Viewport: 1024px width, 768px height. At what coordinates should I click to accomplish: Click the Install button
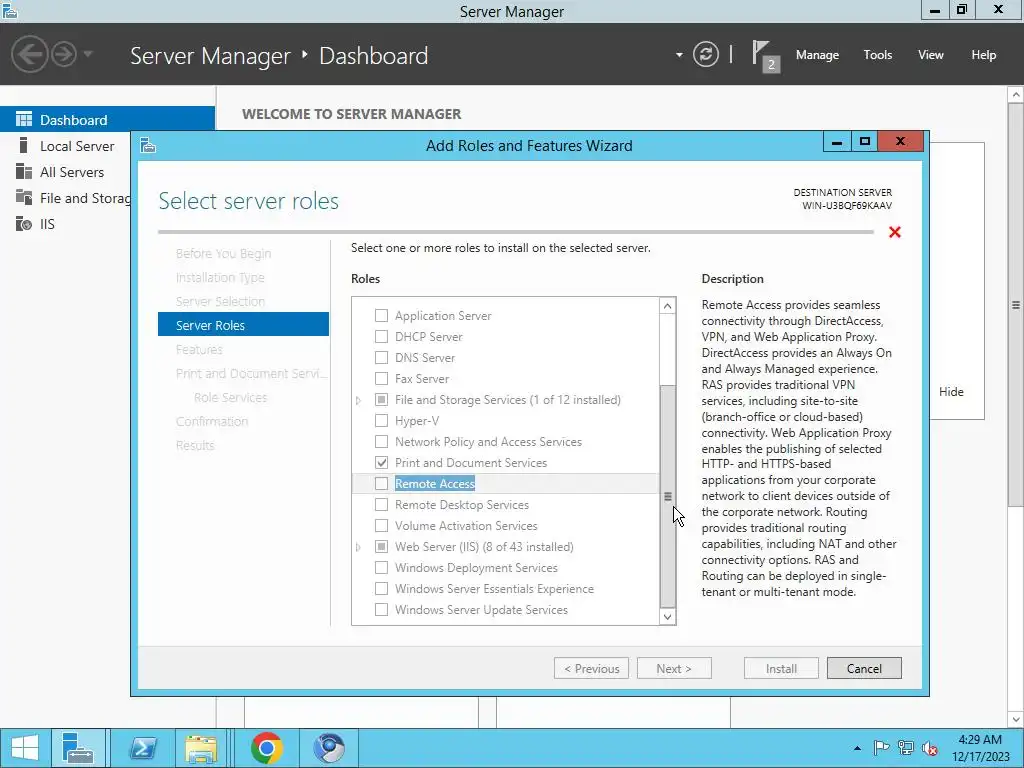pos(781,668)
